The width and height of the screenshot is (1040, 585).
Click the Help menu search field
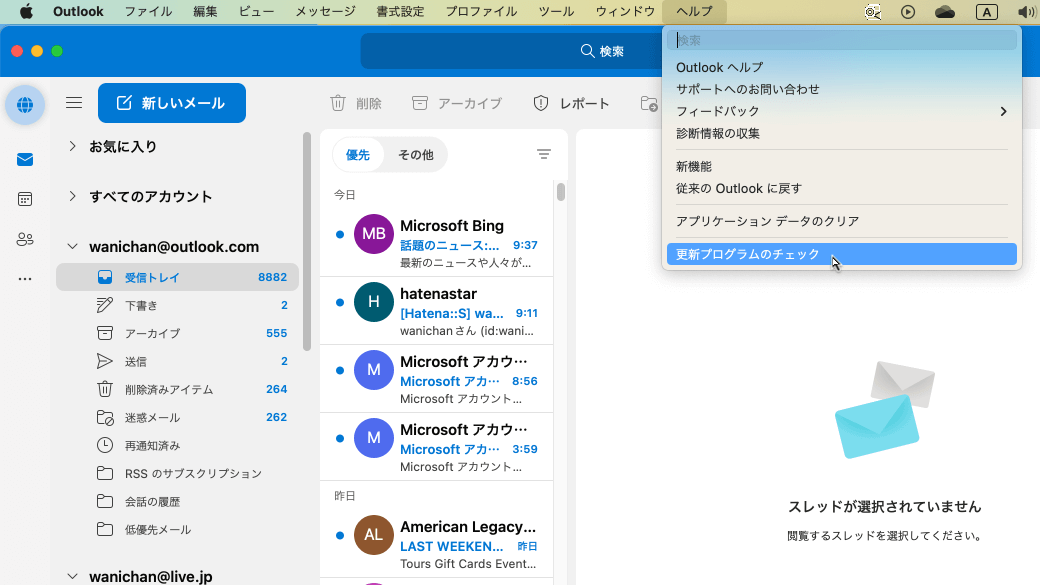[x=842, y=40]
